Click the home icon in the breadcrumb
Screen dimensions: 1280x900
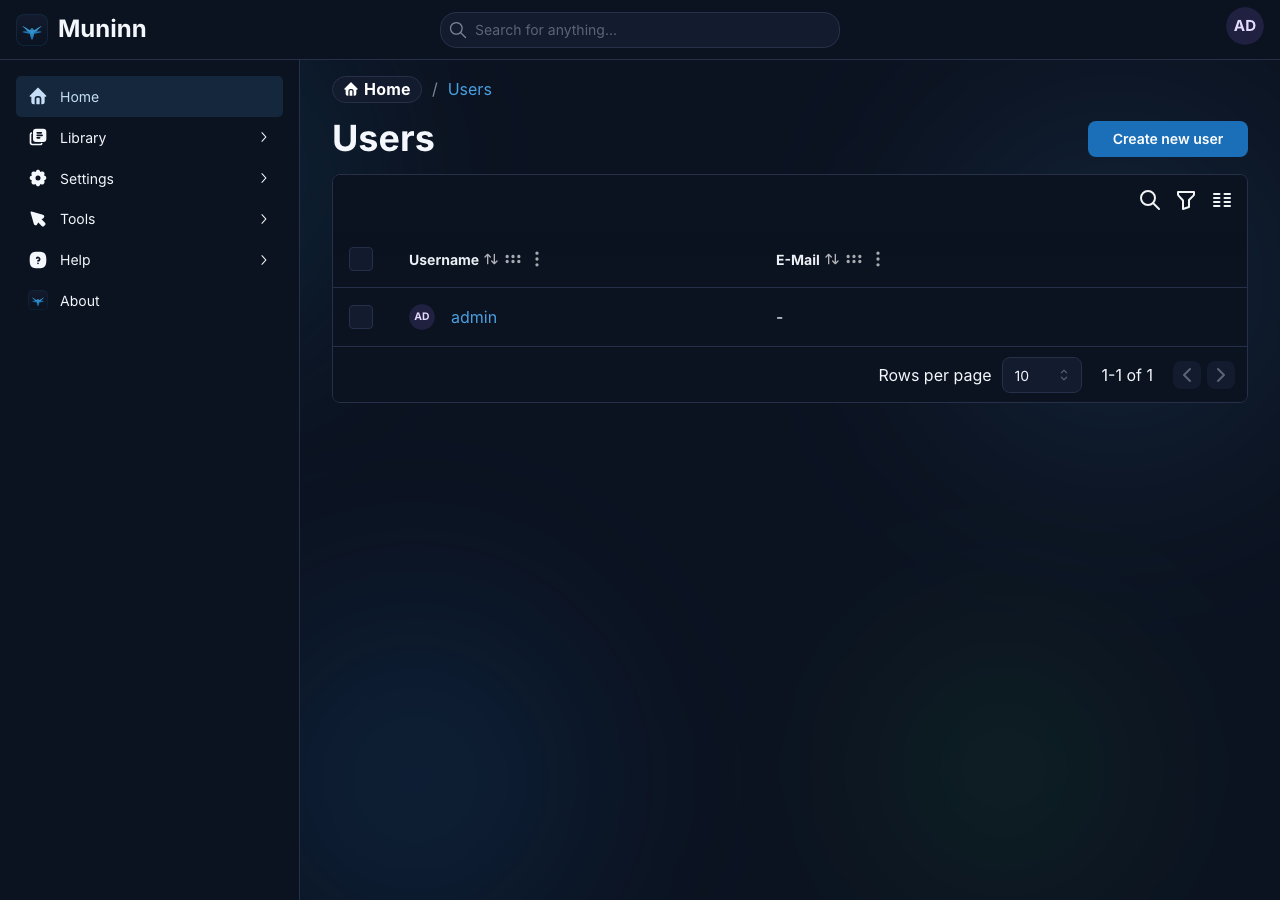(351, 90)
